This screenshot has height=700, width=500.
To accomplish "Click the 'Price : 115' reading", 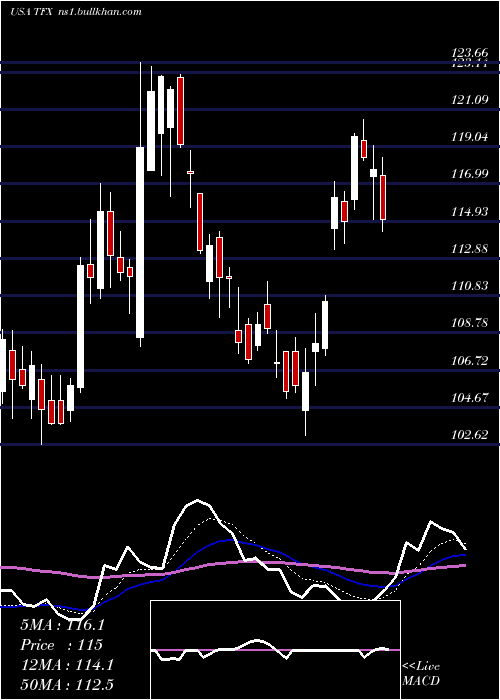I will (x=62, y=645).
